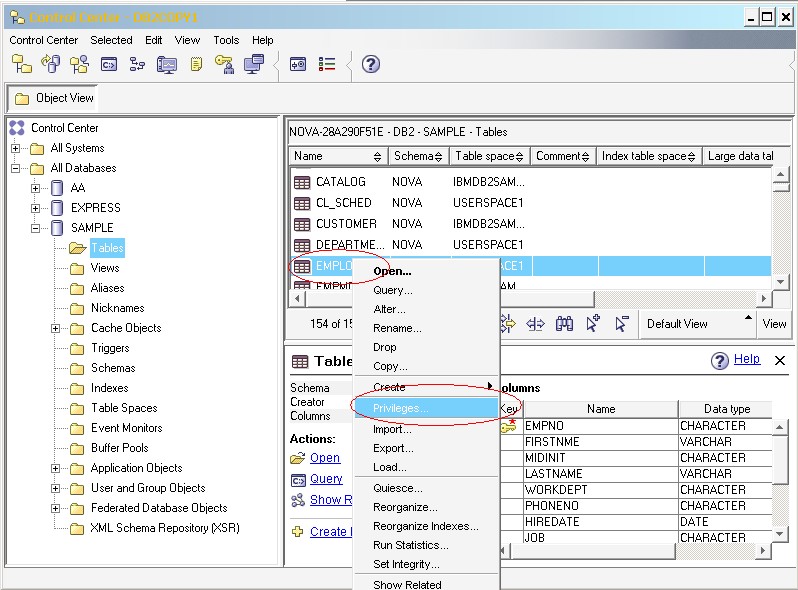Choose Run Statistics... from the context menu
This screenshot has width=798, height=590.
coord(425,545)
